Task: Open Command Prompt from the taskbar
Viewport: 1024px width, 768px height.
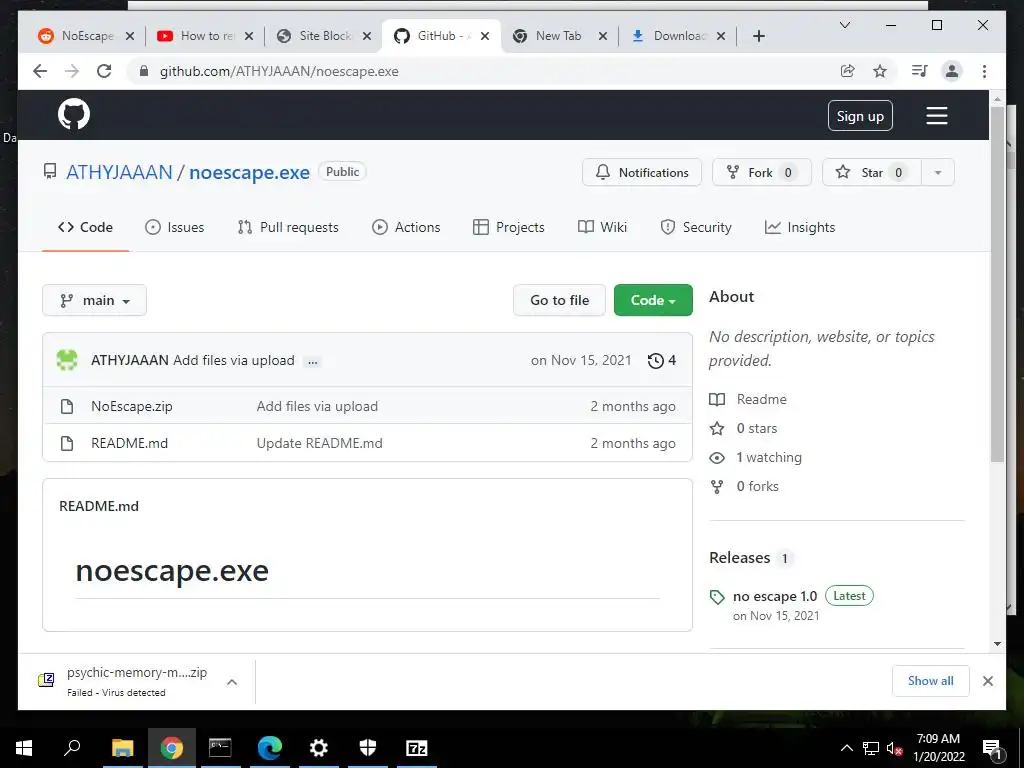Action: click(220, 748)
